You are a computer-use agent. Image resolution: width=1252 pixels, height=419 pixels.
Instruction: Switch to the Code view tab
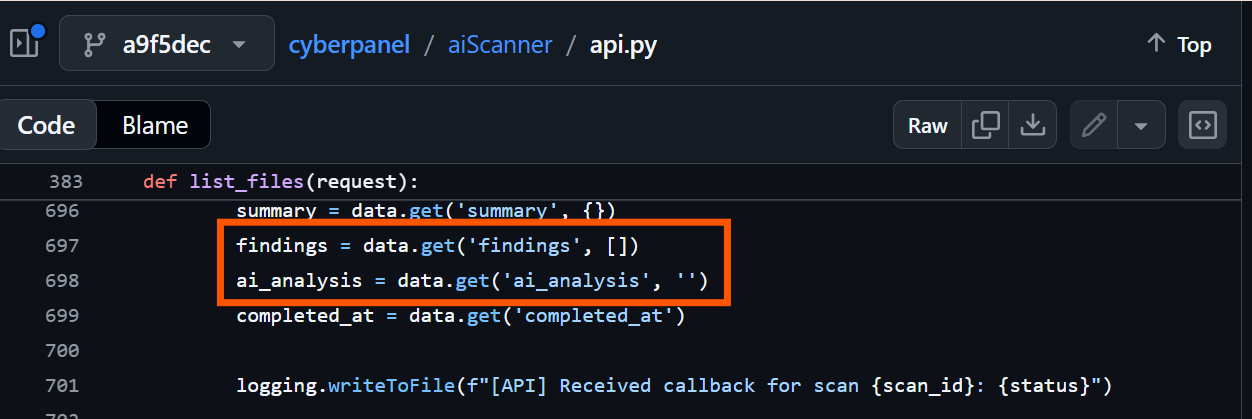click(x=46, y=125)
